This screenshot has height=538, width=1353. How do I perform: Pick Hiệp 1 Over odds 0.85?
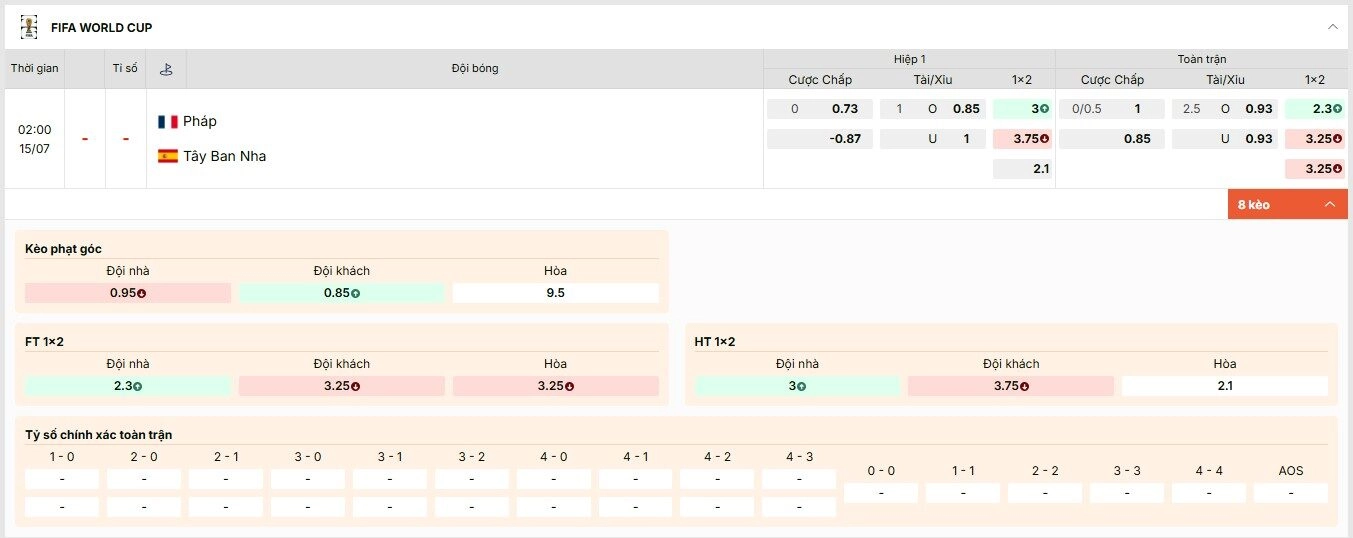tap(933, 109)
